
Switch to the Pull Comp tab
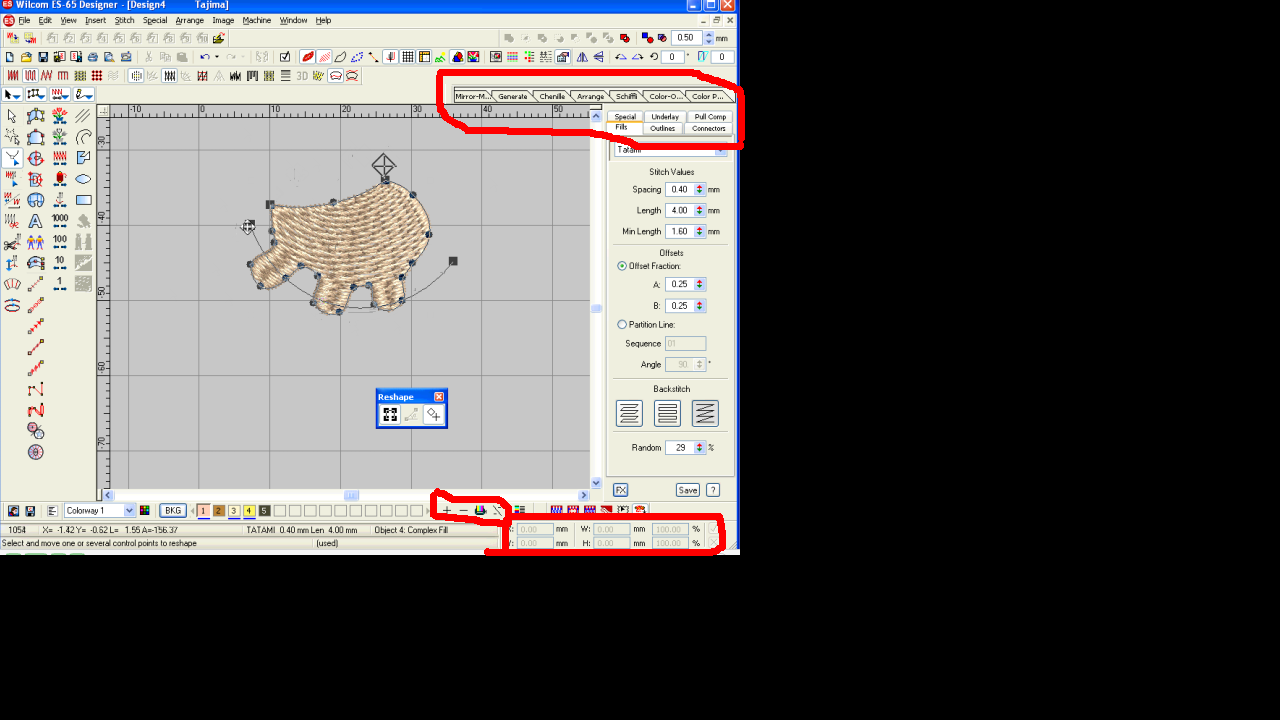click(x=710, y=117)
